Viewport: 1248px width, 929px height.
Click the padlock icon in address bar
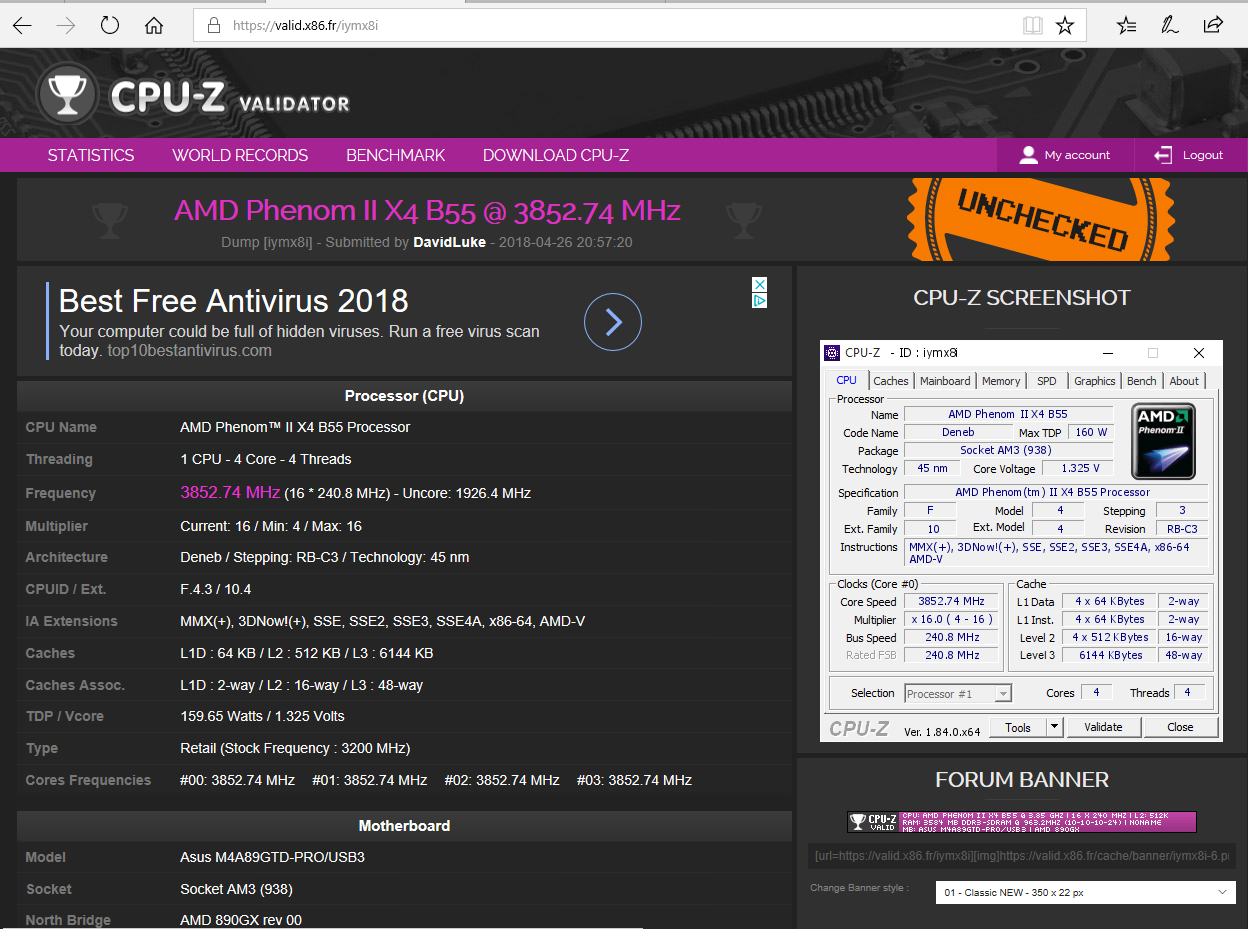(x=213, y=26)
